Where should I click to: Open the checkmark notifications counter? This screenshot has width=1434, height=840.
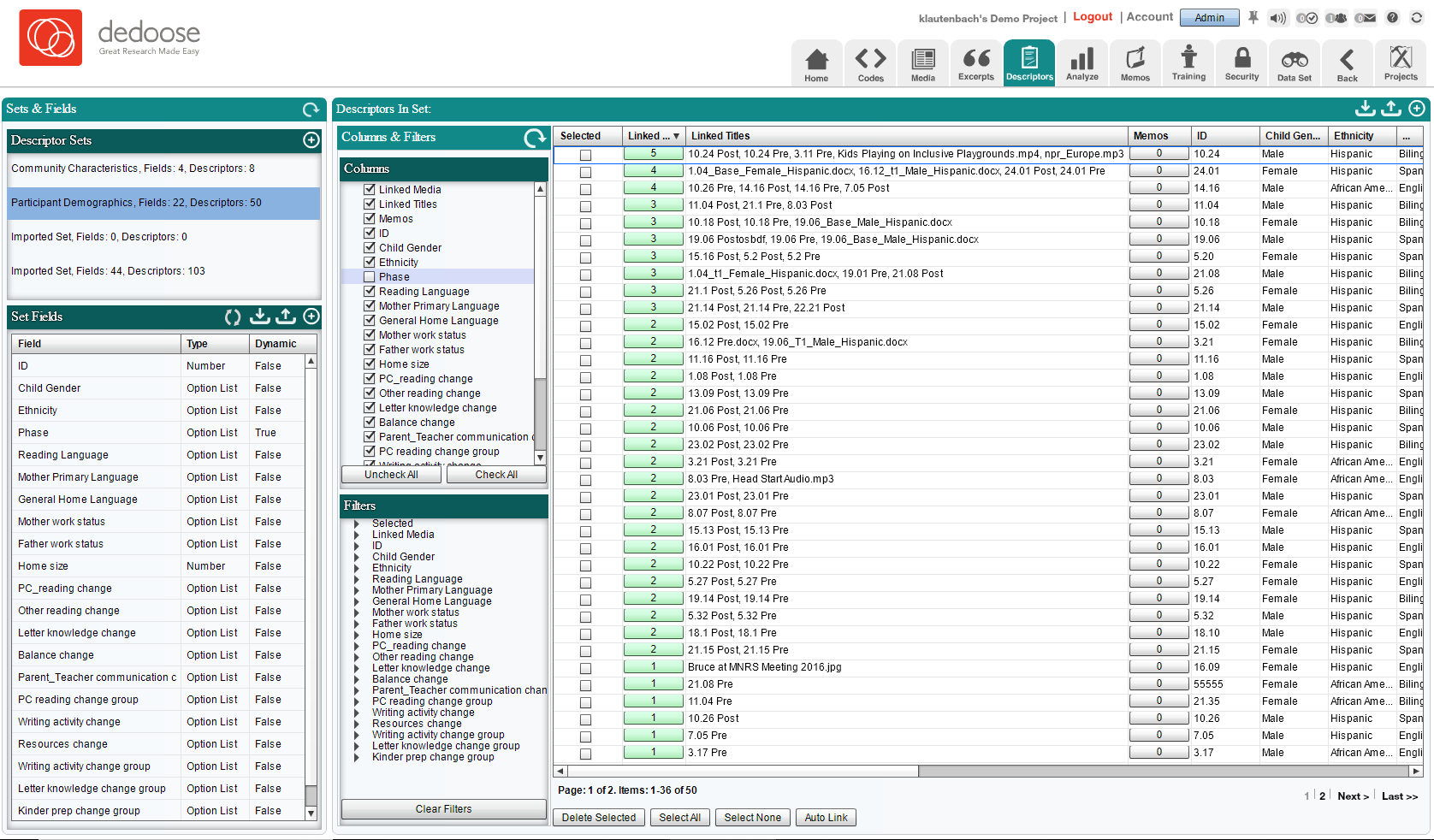(1307, 18)
